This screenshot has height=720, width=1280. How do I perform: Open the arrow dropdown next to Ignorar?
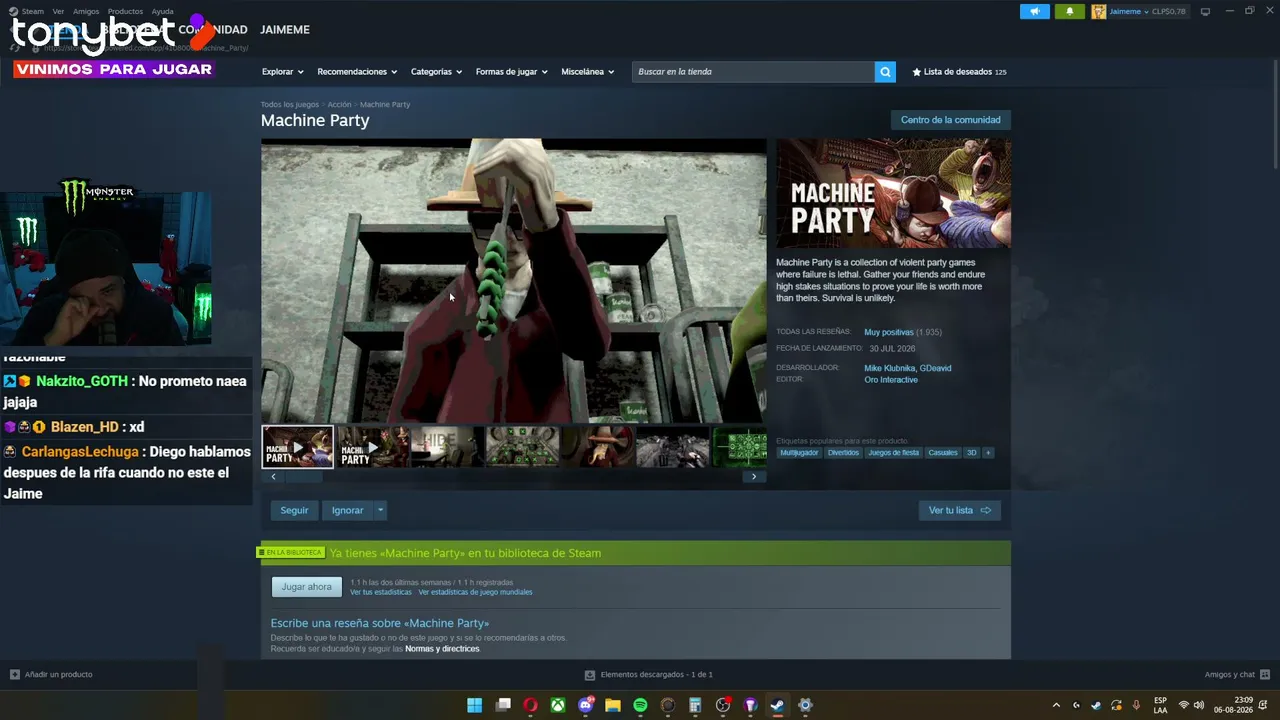point(380,510)
